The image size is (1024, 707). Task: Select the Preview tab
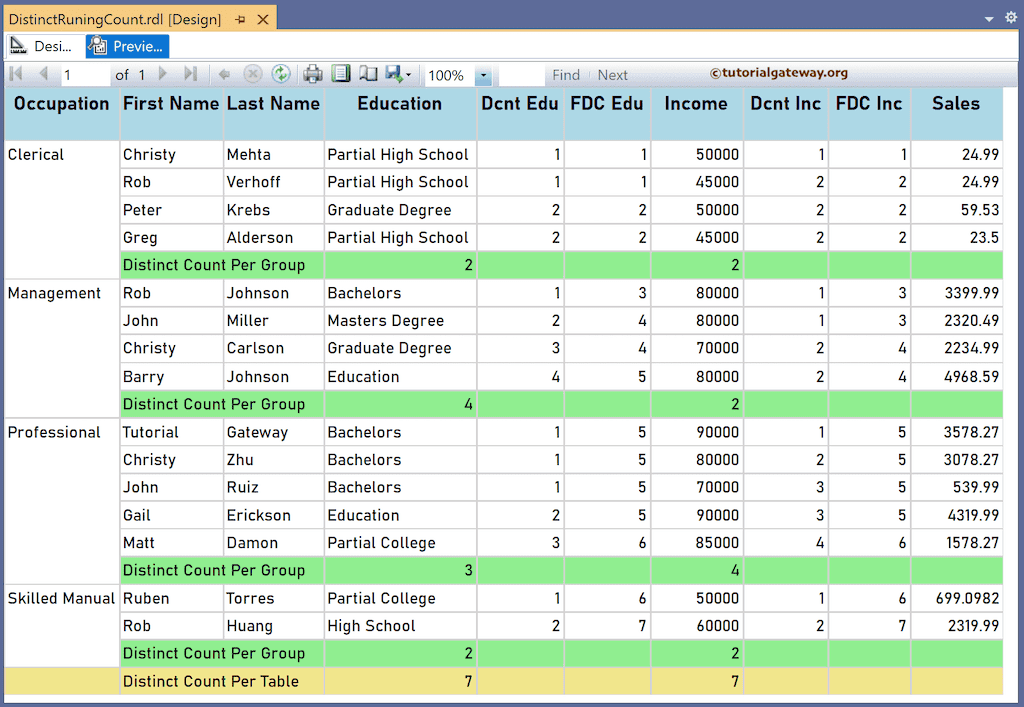126,46
